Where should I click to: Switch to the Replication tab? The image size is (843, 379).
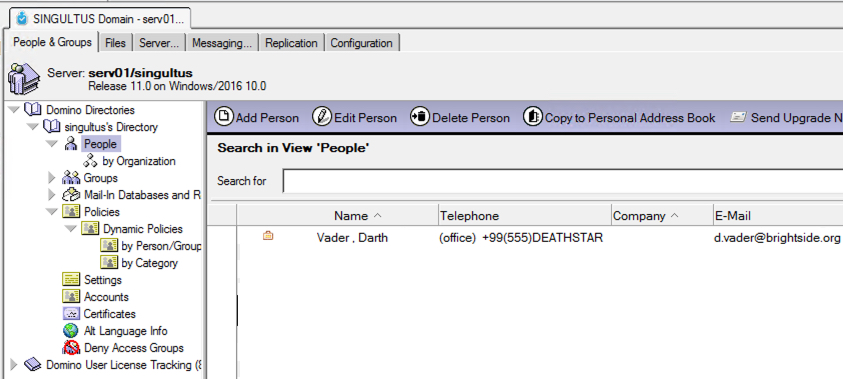pos(291,43)
